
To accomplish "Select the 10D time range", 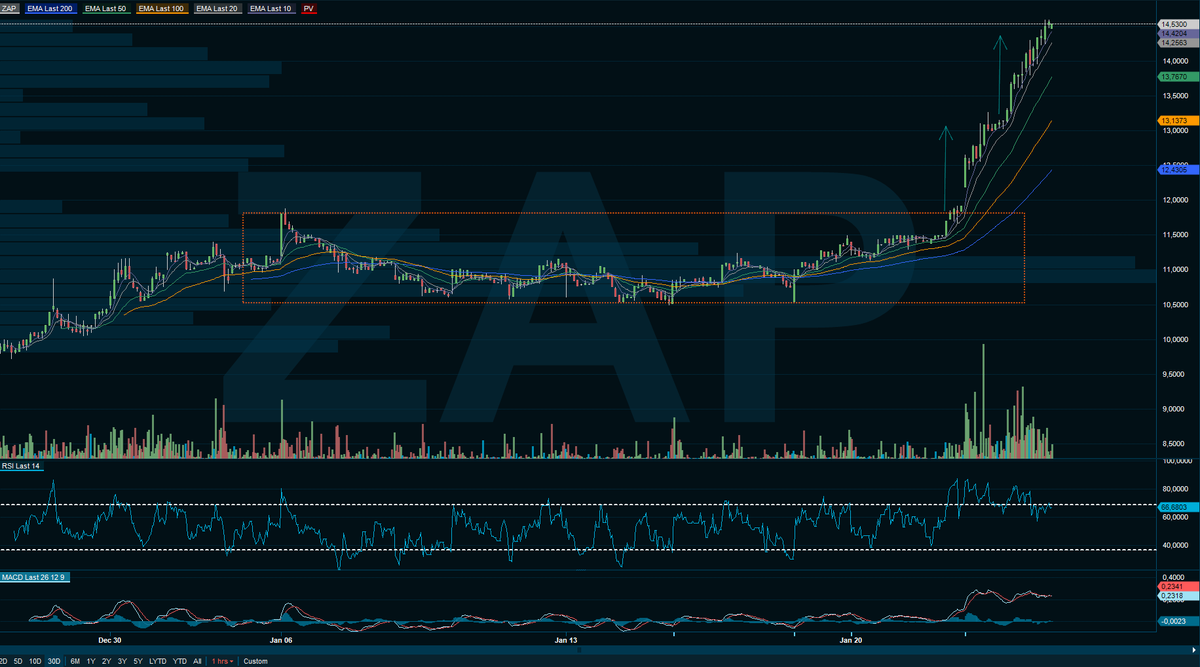I will pos(35,661).
